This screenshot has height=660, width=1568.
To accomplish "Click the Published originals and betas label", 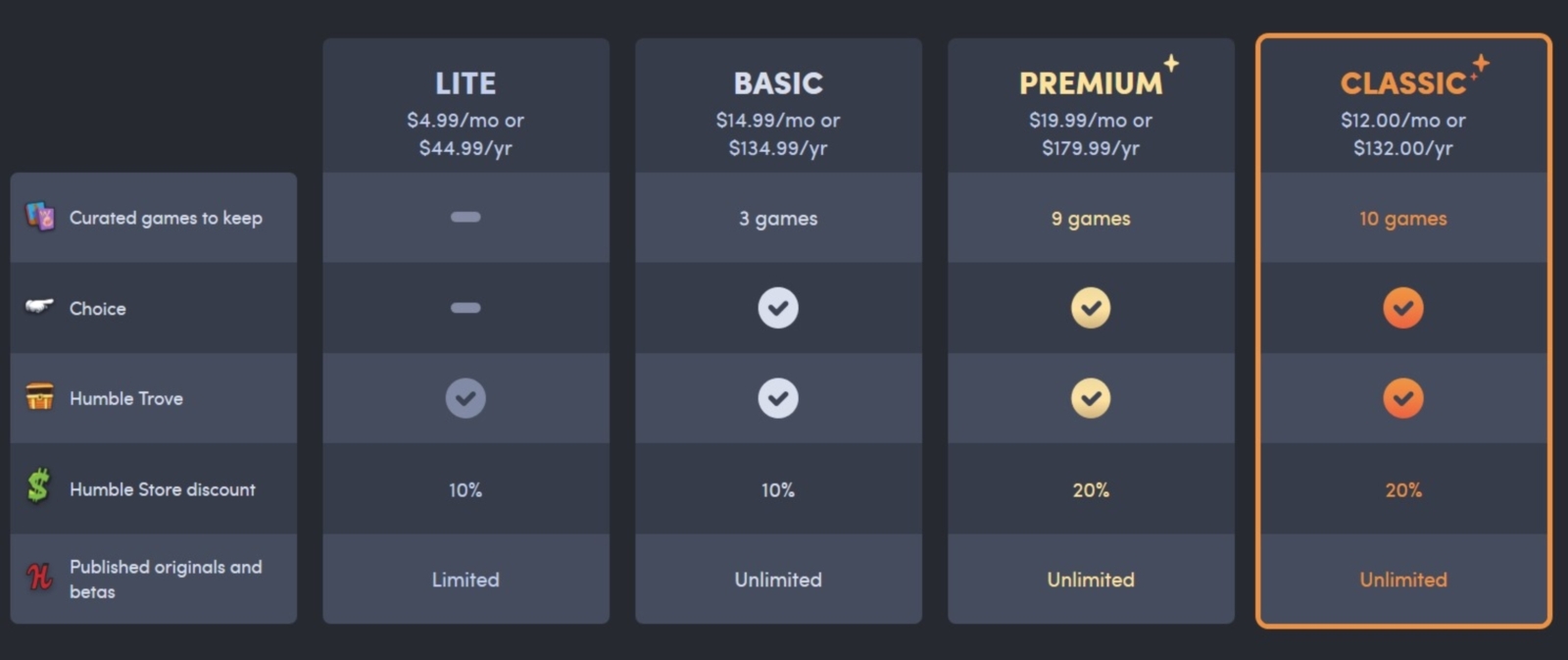I will (x=166, y=579).
